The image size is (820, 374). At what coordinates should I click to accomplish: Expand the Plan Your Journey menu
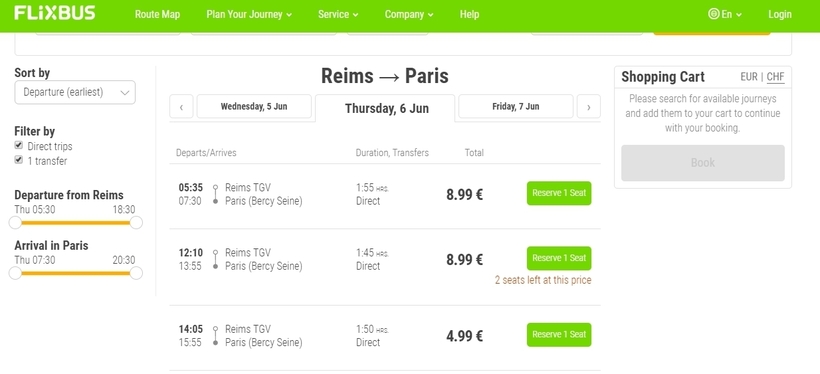(249, 15)
